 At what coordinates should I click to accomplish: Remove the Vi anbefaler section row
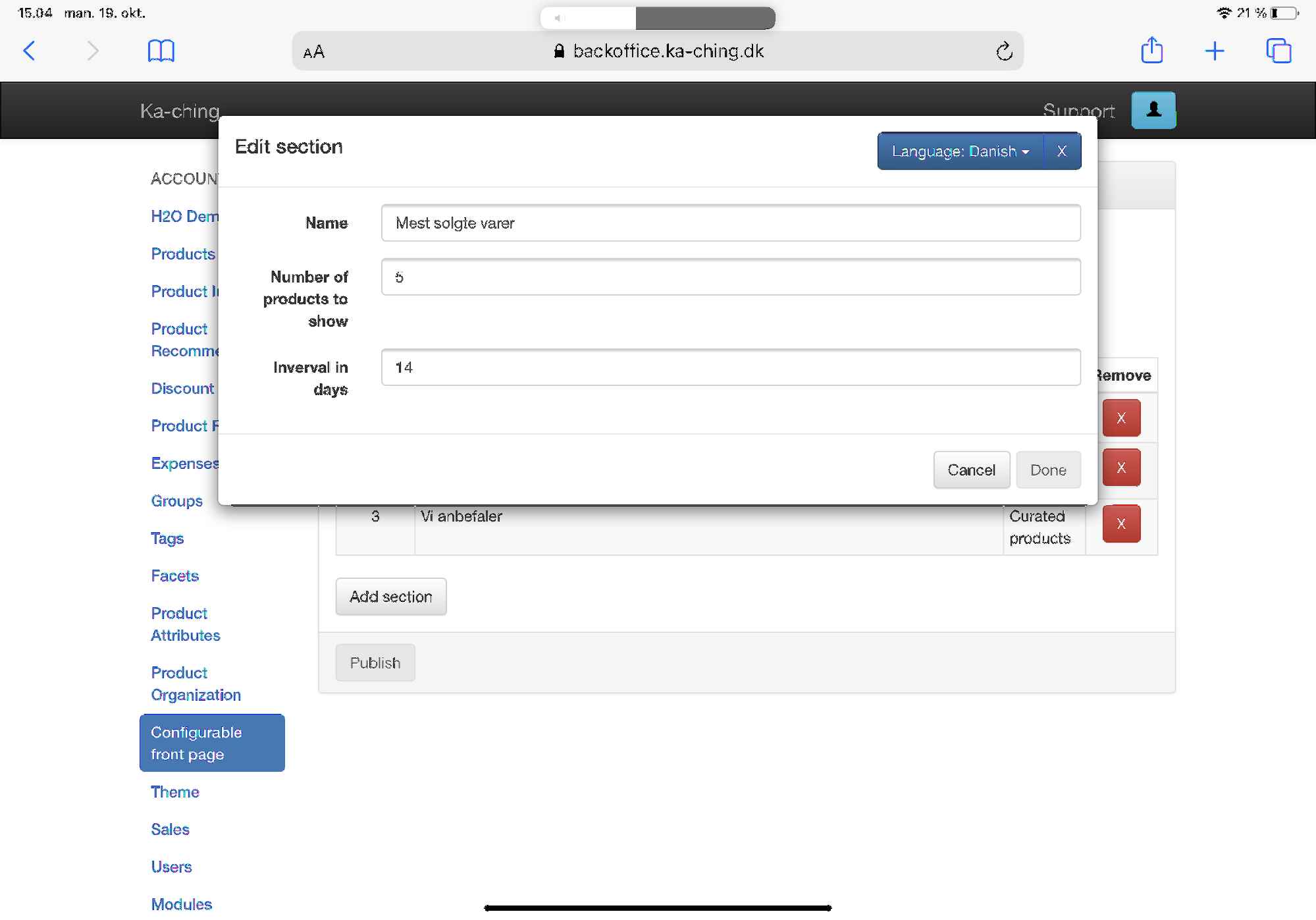pyautogui.click(x=1121, y=524)
